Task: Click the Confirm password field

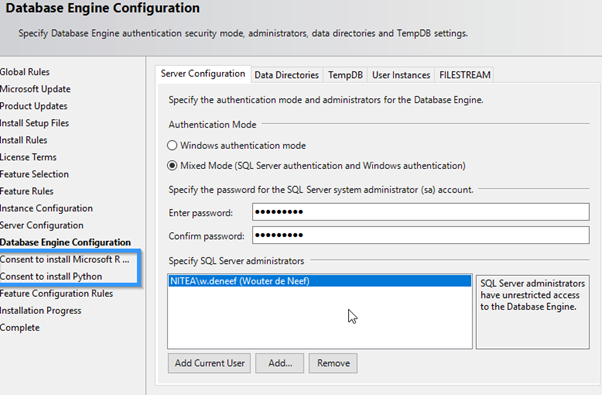Action: click(420, 235)
